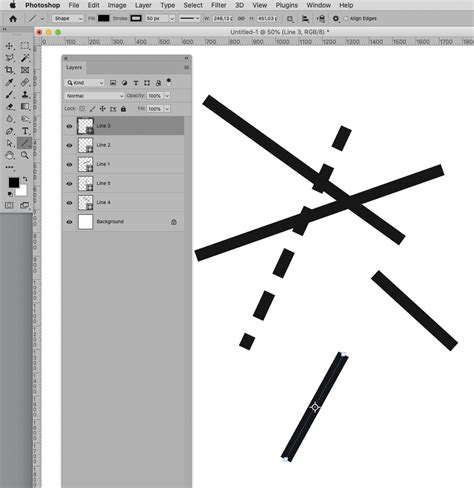Select the Eraser tool
This screenshot has width=474, height=488.
(9, 107)
